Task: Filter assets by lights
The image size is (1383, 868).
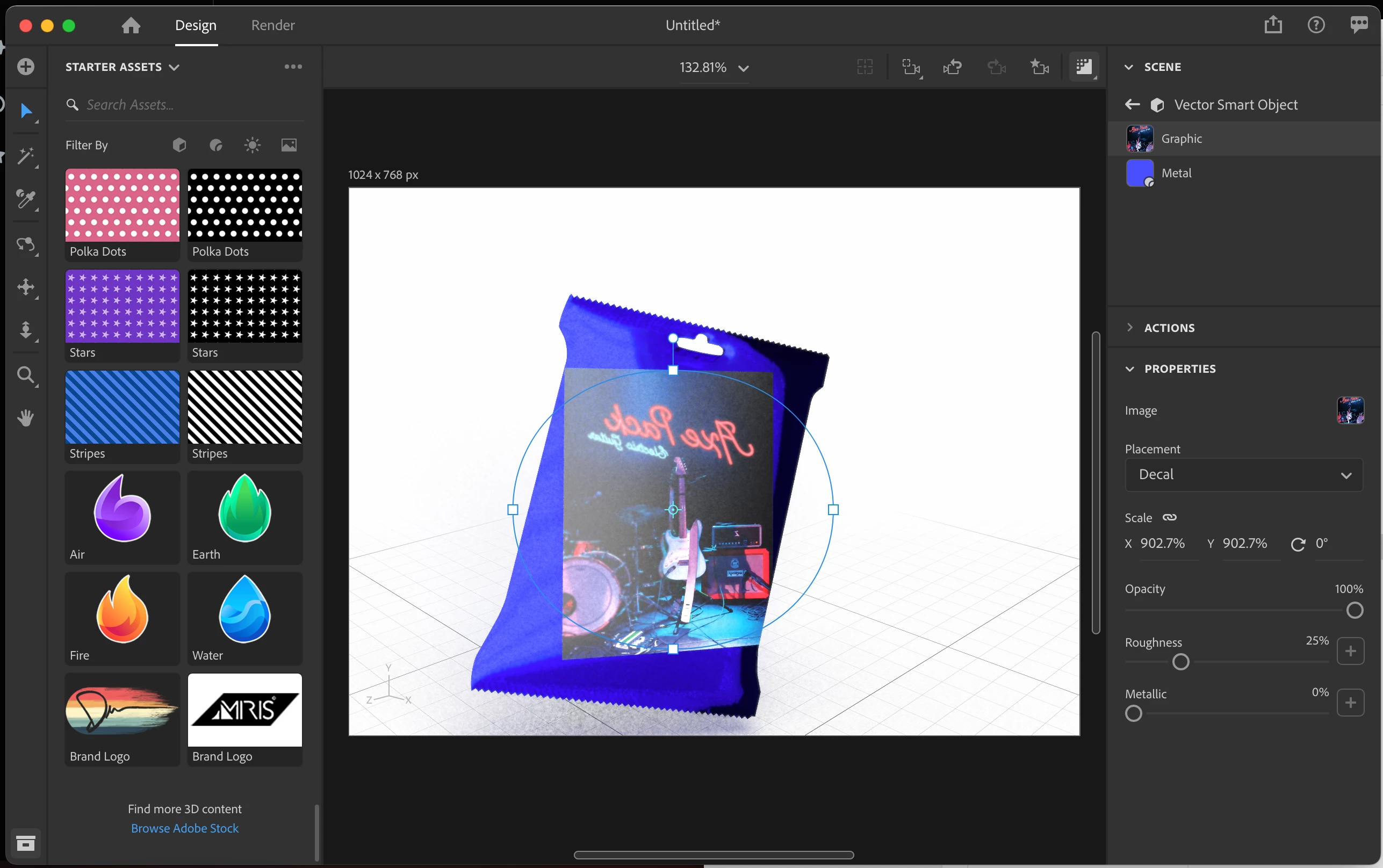Action: pyautogui.click(x=253, y=145)
